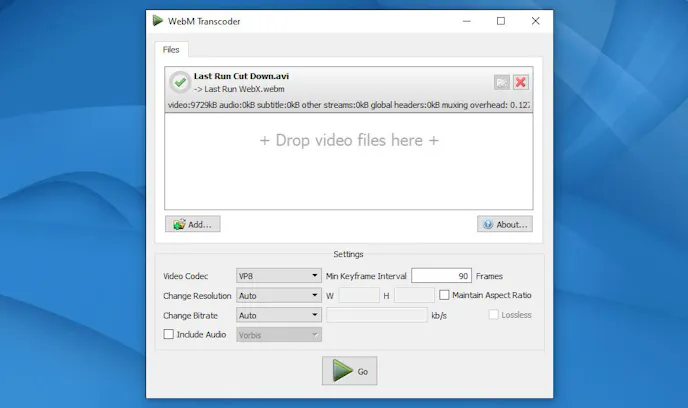
Task: Remove Last Run Cut Down.avi with red X
Action: point(520,82)
